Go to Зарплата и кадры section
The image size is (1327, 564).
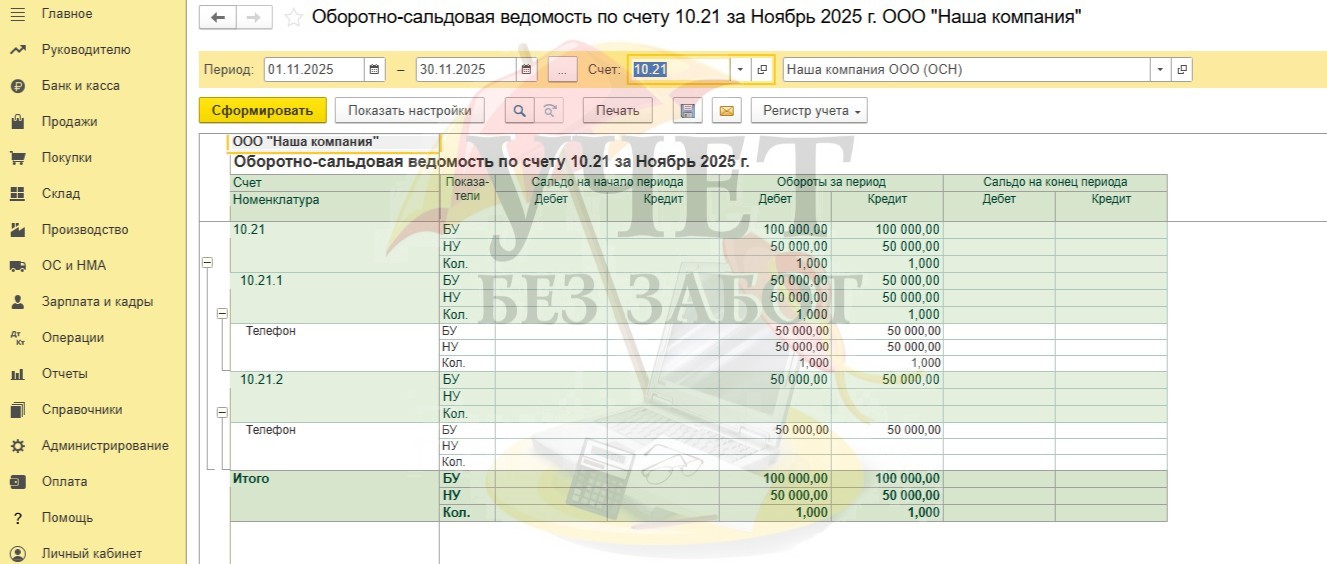[97, 302]
